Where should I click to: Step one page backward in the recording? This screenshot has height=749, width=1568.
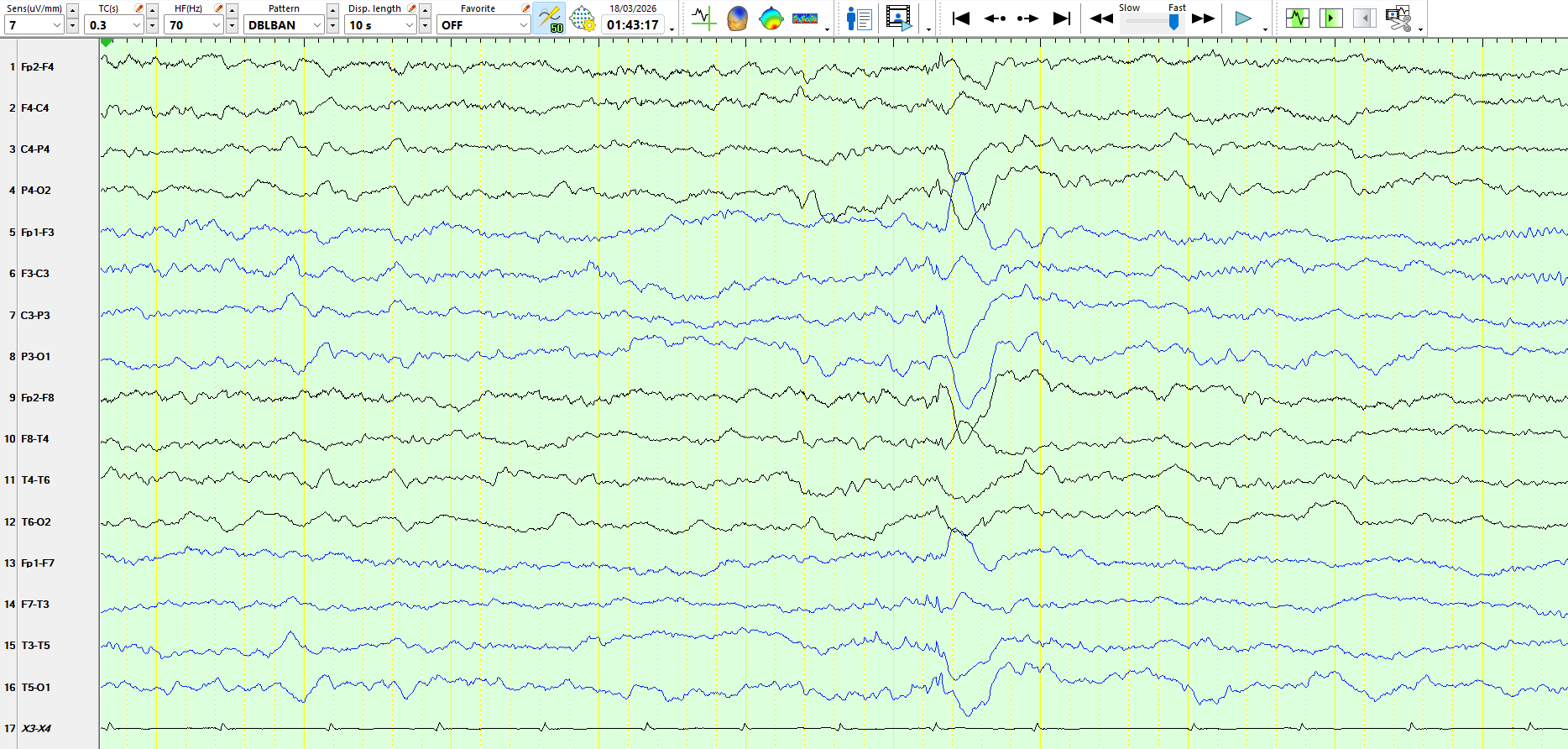995,18
